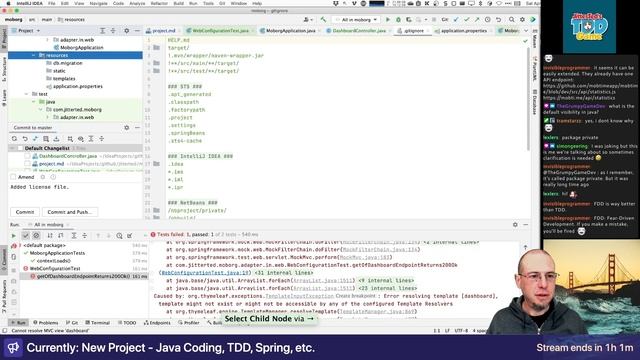The image size is (640, 360).
Task: Collapse the resources folder
Action: [x=33, y=55]
